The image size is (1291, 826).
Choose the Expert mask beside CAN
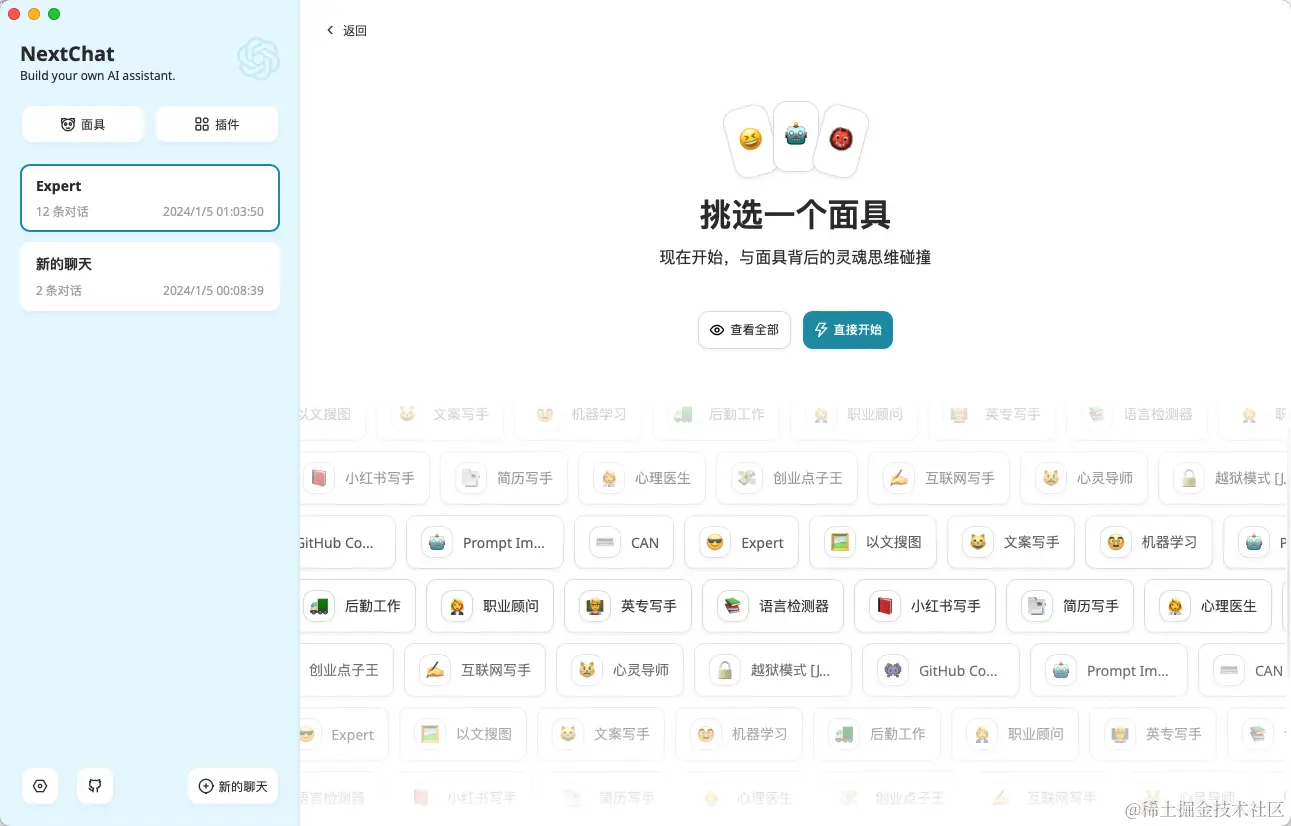pos(741,542)
